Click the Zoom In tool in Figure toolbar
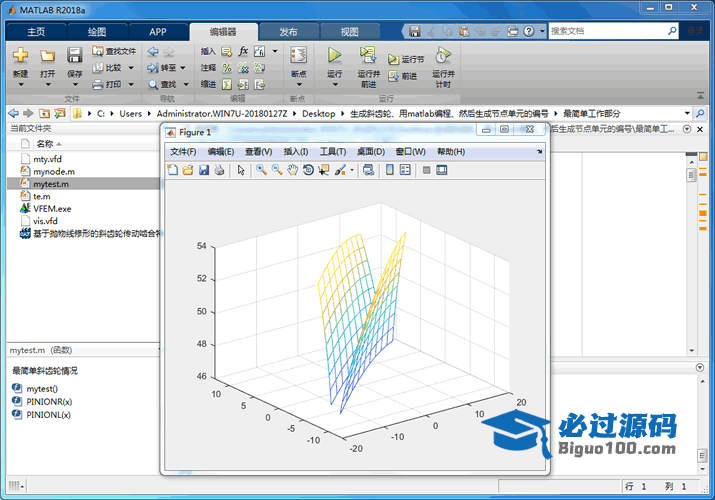This screenshot has width=715, height=500. point(260,170)
